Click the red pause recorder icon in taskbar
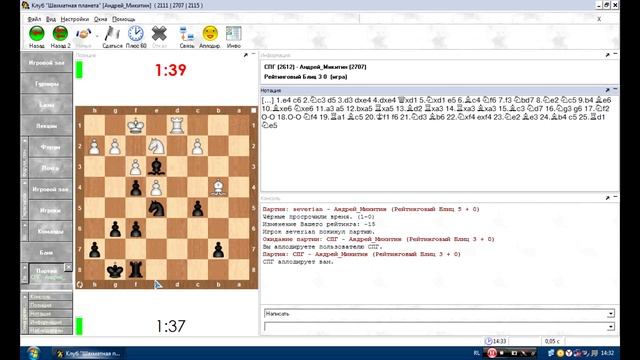The image size is (640, 360). click(492, 353)
